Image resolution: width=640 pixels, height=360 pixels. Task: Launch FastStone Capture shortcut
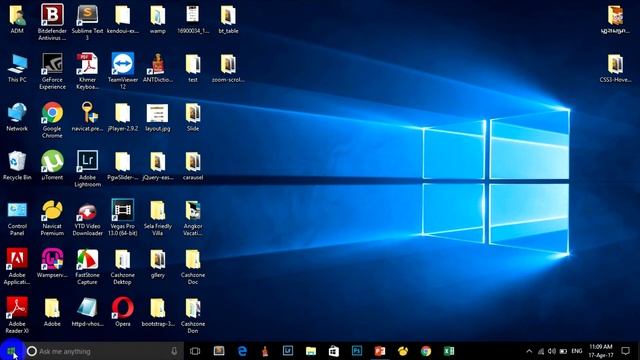(87, 266)
